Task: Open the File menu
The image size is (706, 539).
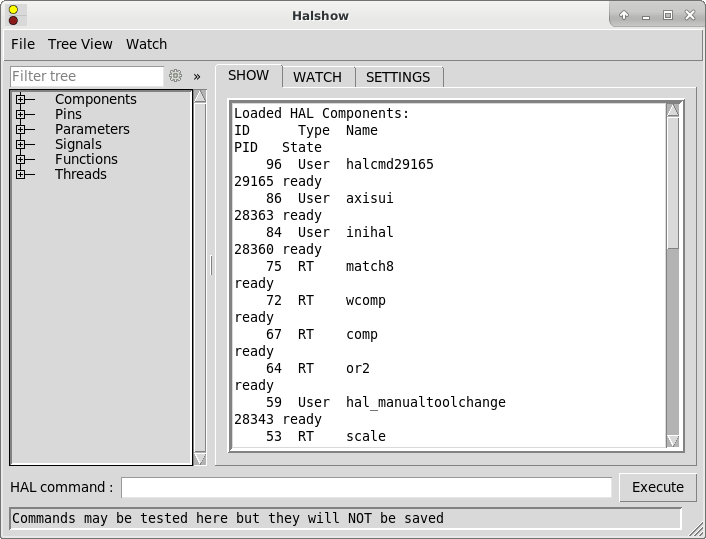Action: tap(22, 44)
